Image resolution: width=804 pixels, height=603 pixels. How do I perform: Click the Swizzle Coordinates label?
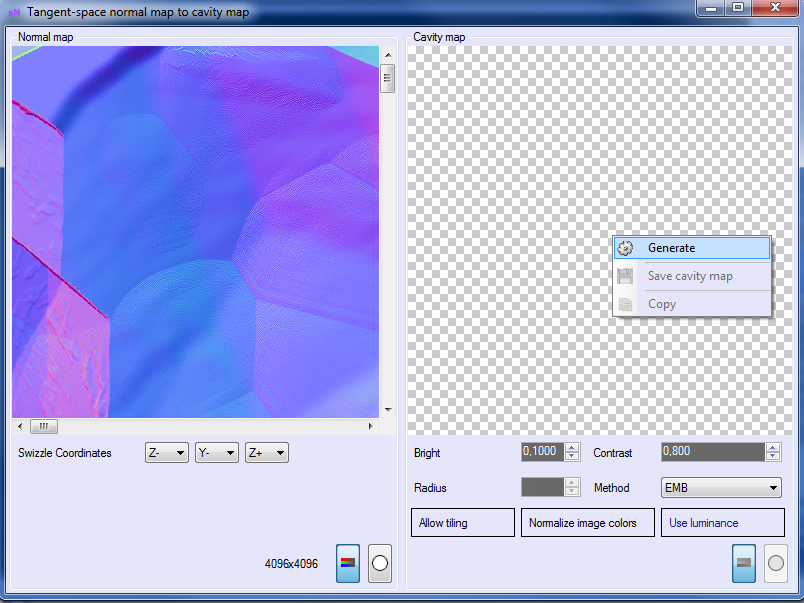pos(65,453)
